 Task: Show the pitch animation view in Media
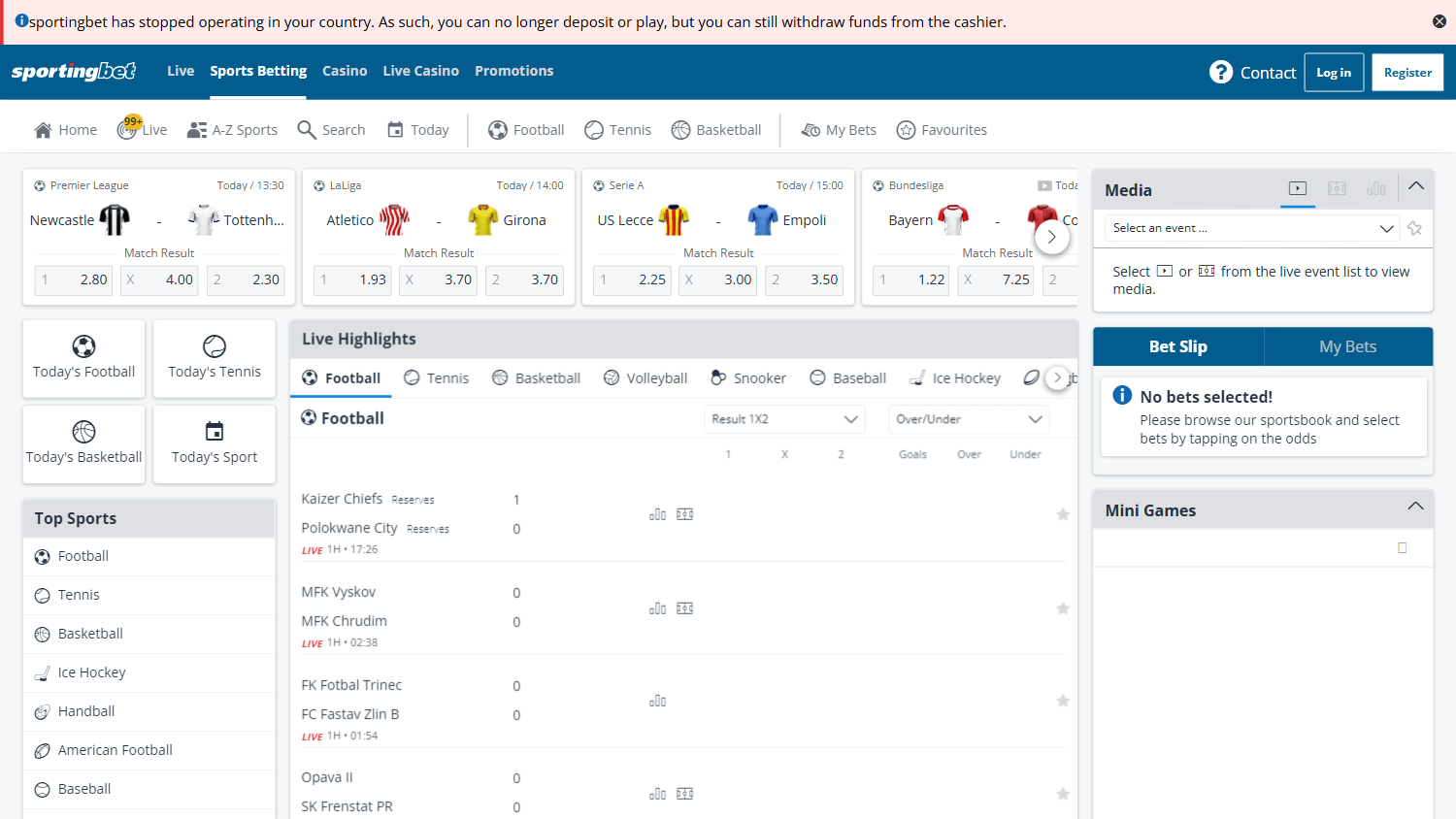(x=1337, y=188)
